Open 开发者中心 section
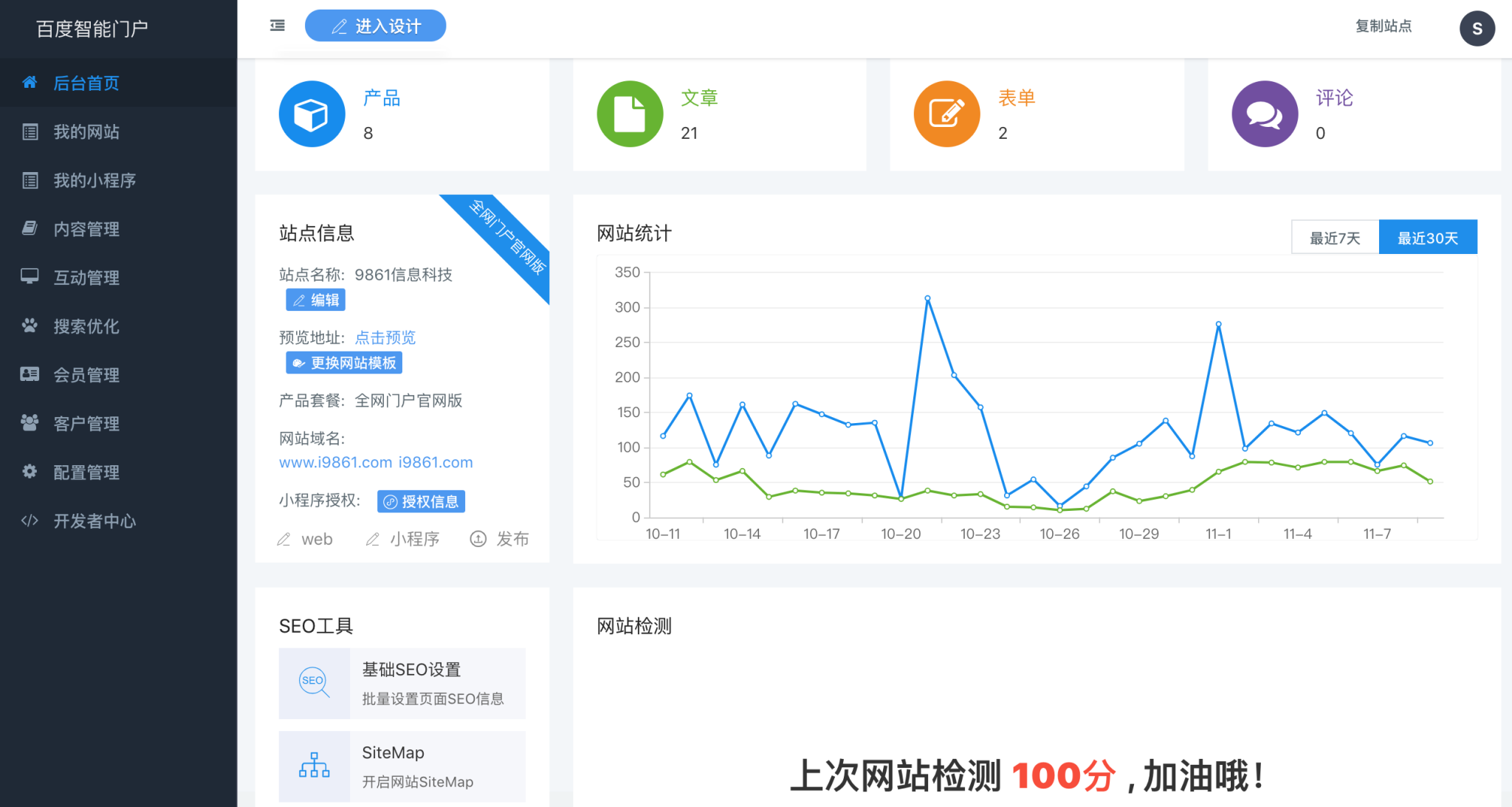Screen dimensions: 1512x807 (x=93, y=521)
